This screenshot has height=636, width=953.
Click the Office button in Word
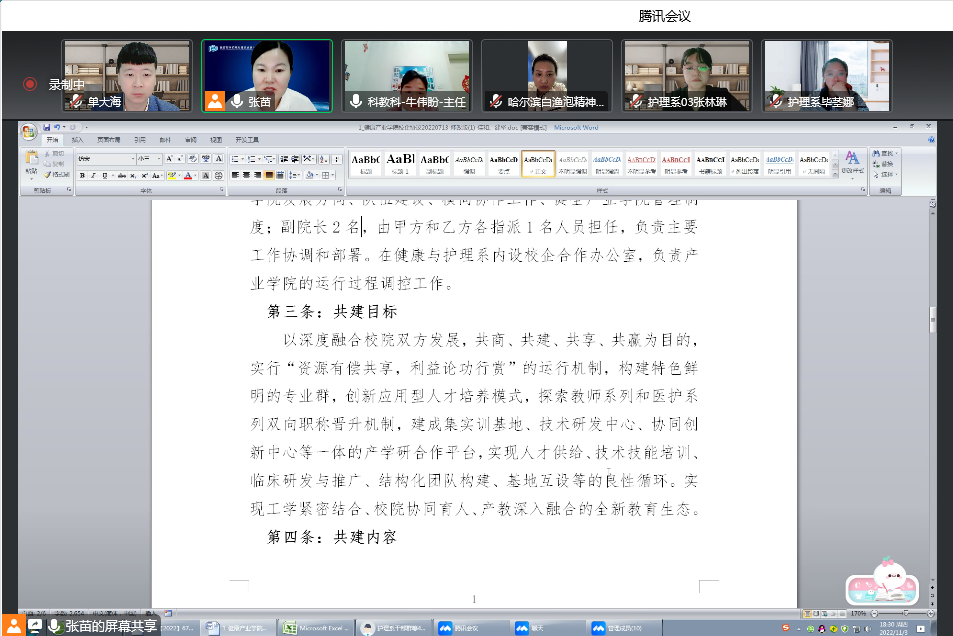coord(29,130)
